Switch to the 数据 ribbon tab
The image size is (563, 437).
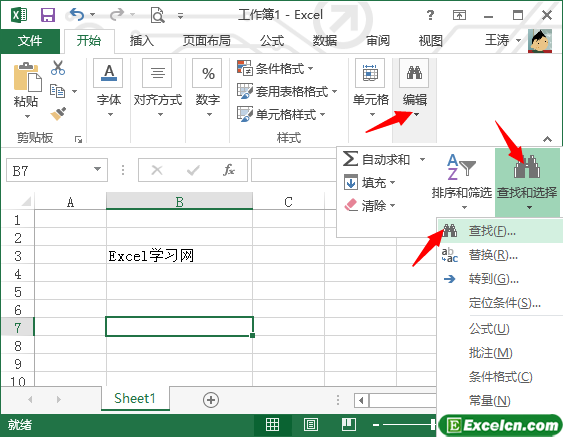point(325,41)
